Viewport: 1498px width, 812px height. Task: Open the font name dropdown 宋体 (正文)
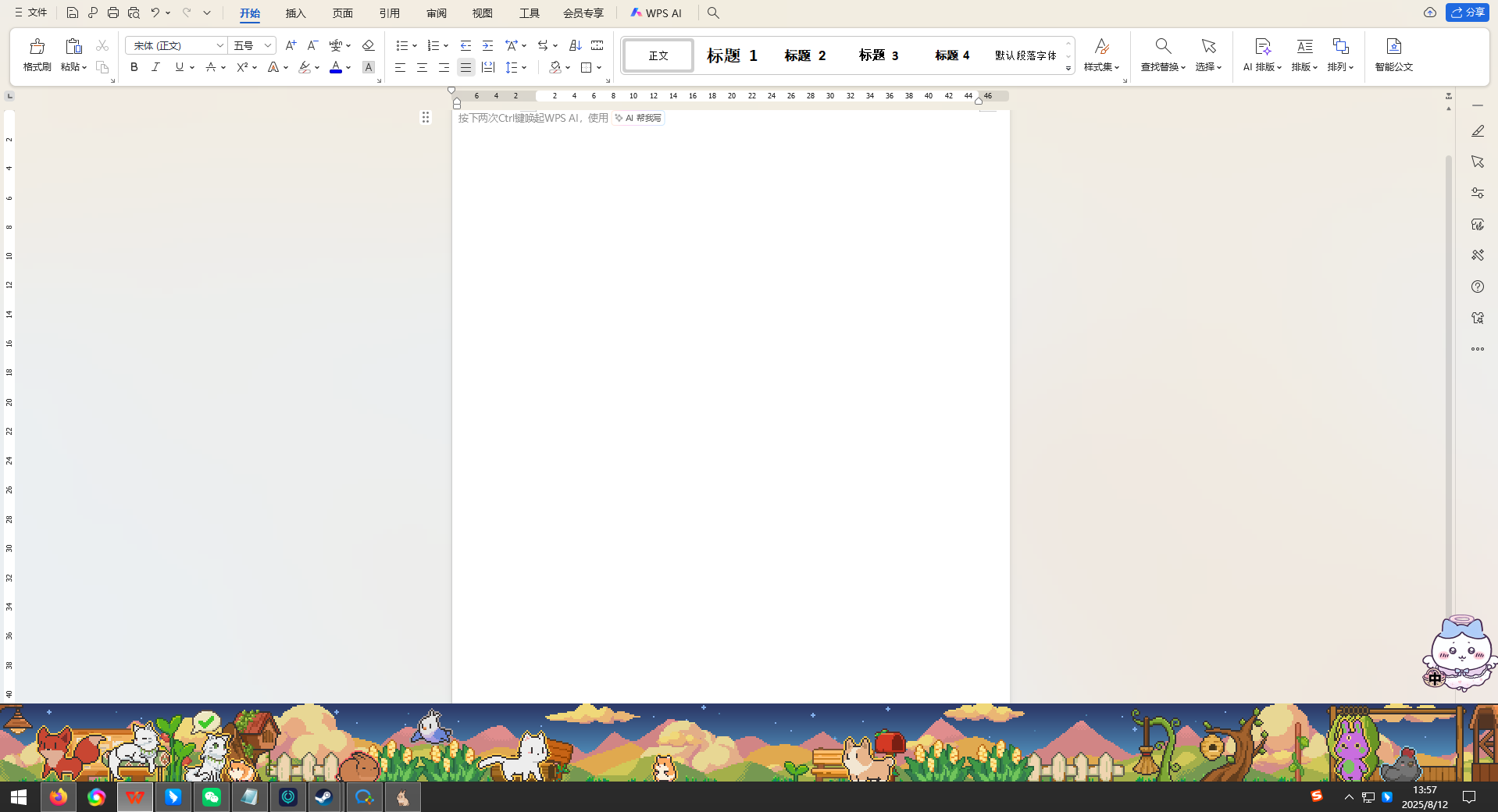coord(220,46)
